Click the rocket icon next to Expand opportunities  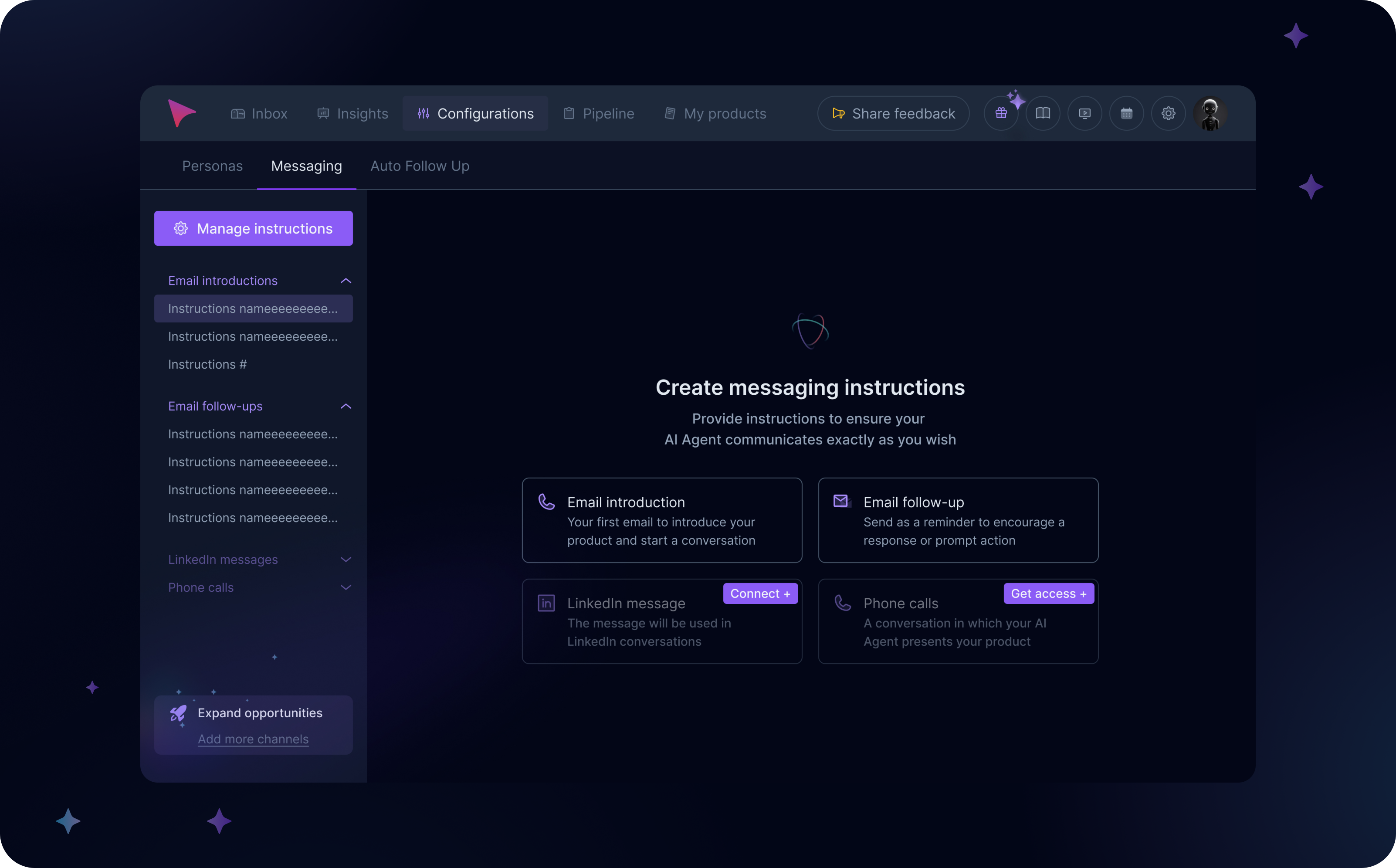[178, 714]
